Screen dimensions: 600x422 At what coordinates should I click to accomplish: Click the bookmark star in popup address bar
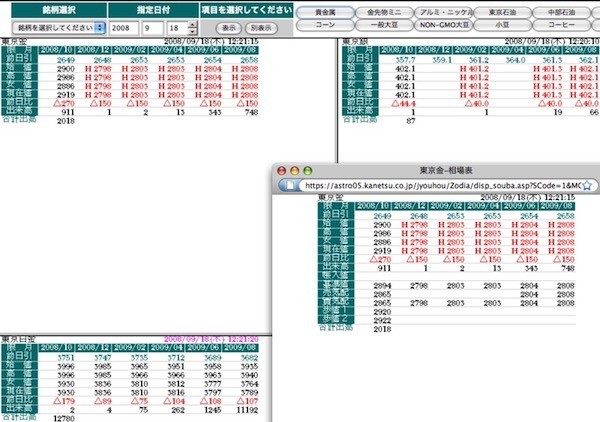click(x=587, y=186)
